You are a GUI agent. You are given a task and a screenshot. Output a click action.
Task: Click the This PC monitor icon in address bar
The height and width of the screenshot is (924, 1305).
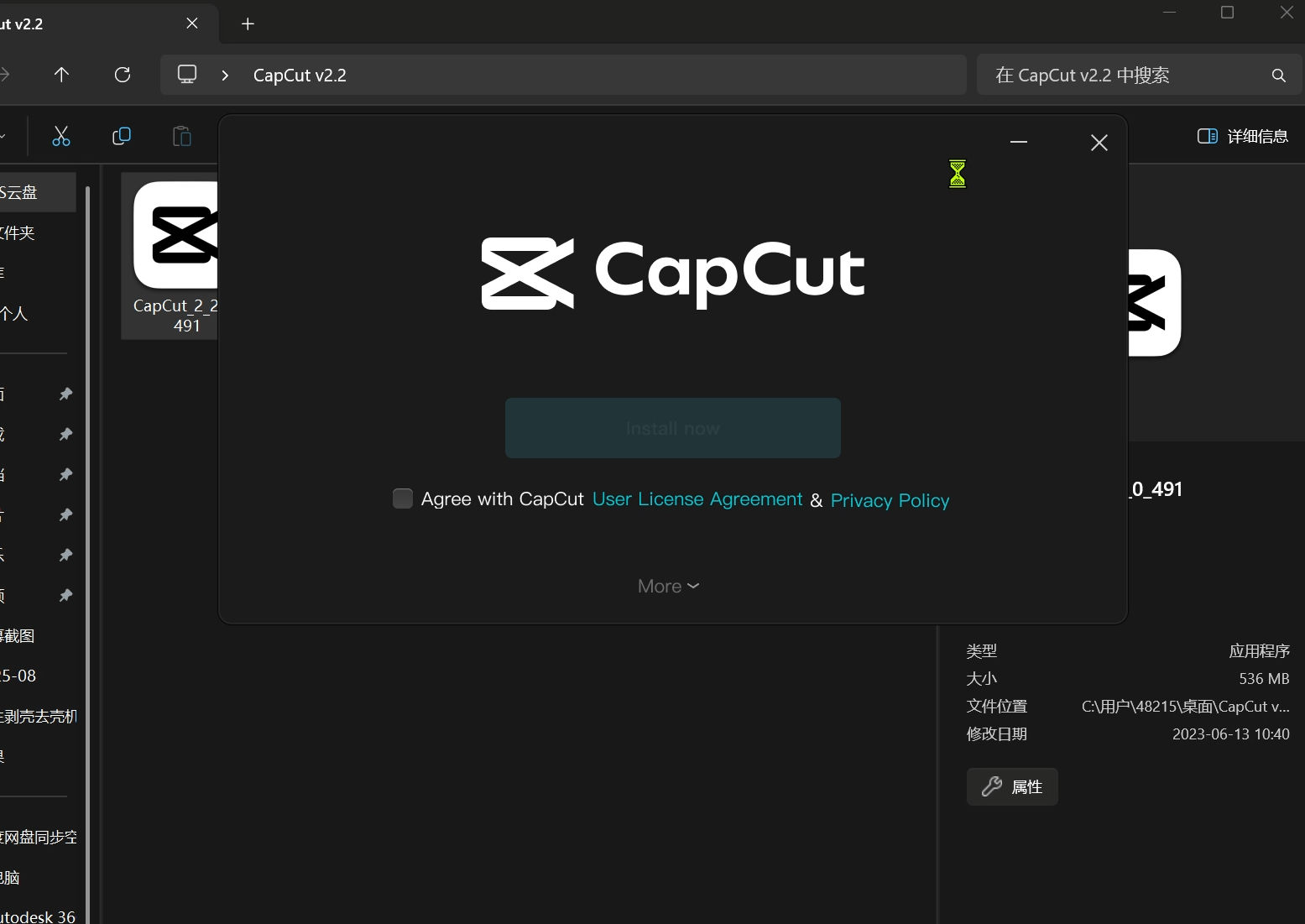click(187, 75)
